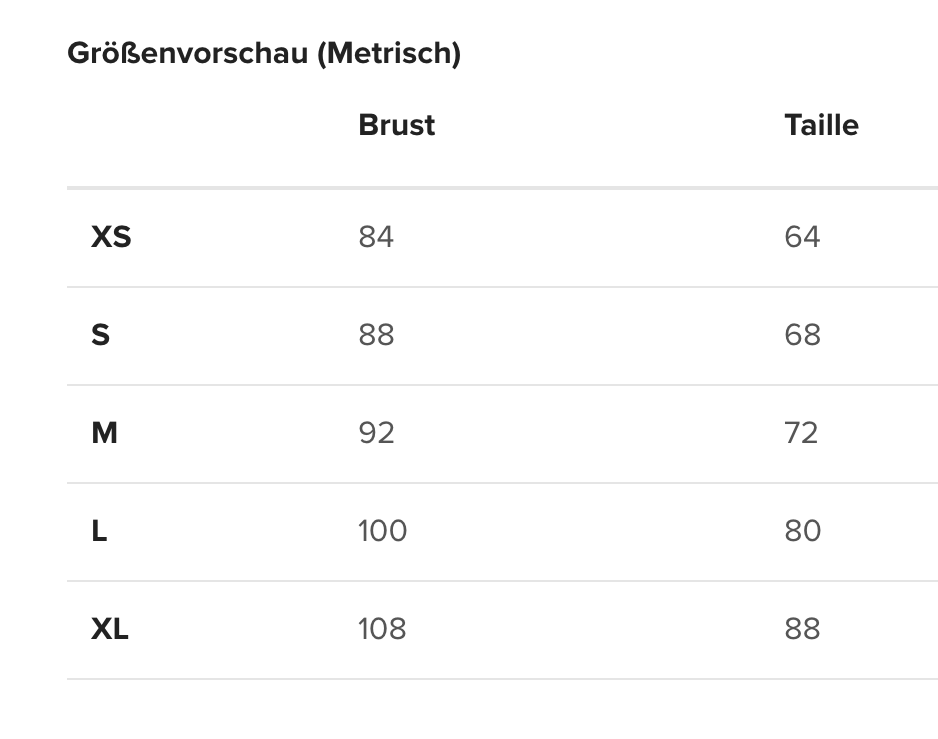Viewport: 938px width, 739px height.
Task: Select the Brust column header
Action: point(396,125)
